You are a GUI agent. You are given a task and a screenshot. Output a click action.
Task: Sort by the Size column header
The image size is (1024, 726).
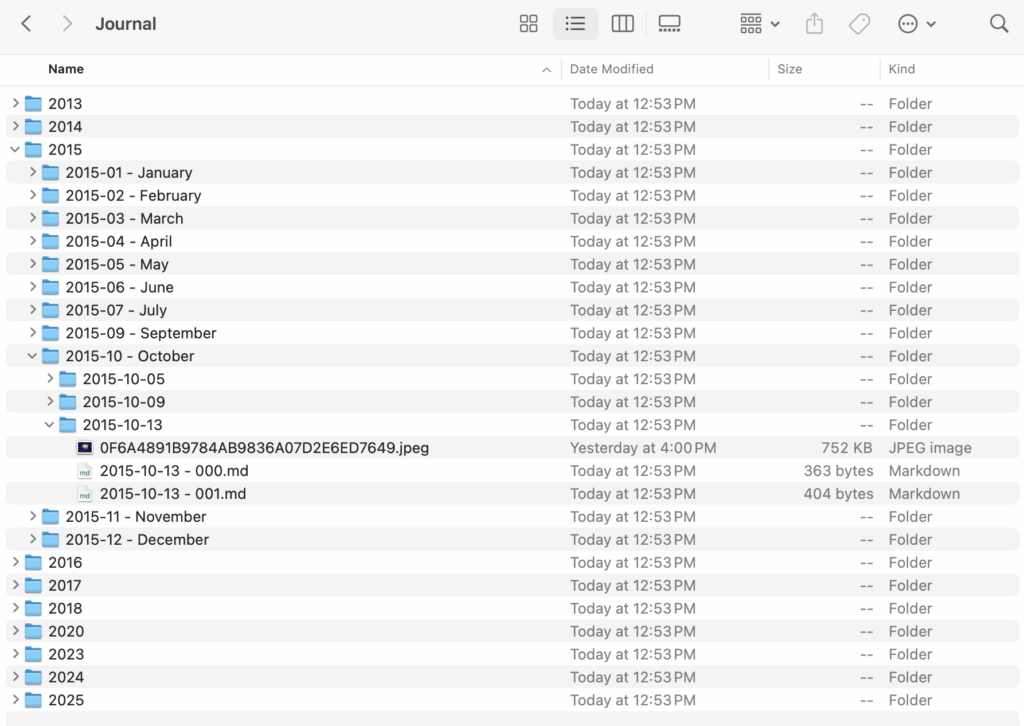click(x=789, y=69)
